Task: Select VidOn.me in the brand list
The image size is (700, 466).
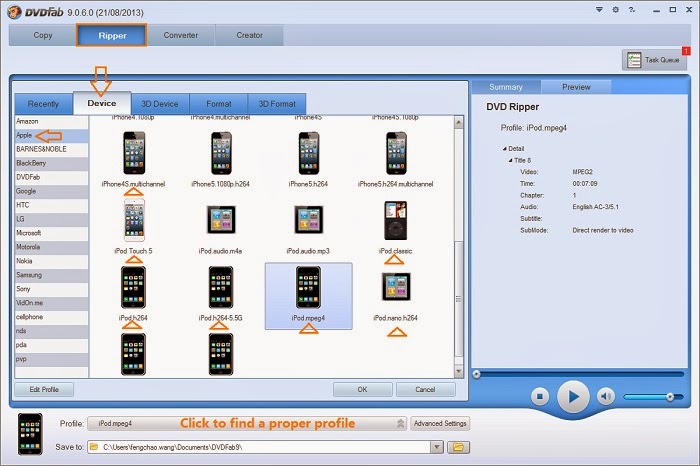Action: (x=51, y=303)
